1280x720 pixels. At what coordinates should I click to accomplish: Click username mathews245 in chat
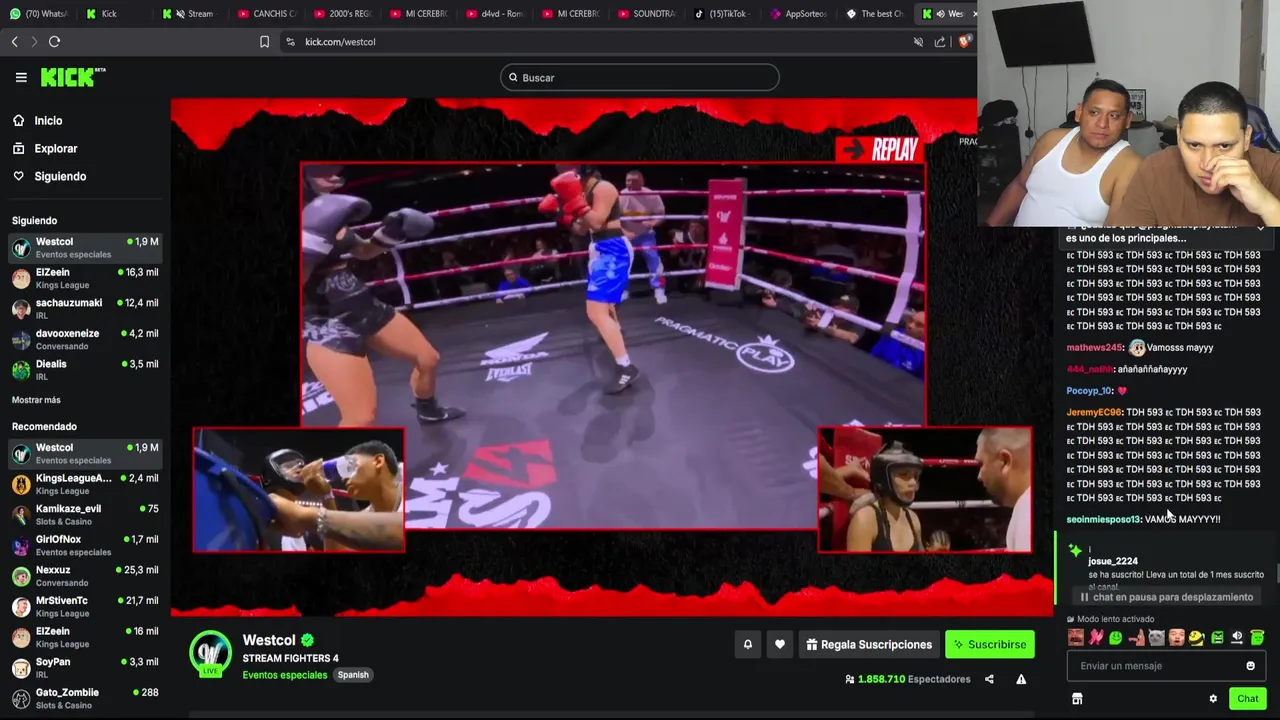(x=1095, y=348)
